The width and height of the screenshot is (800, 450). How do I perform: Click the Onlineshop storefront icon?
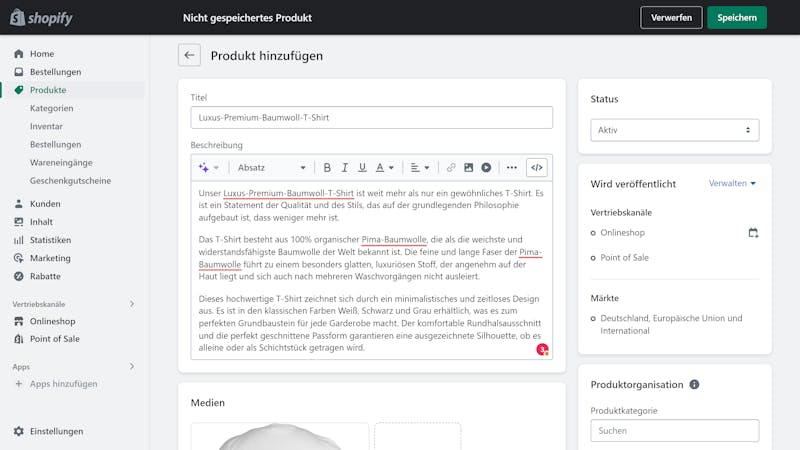pos(19,321)
